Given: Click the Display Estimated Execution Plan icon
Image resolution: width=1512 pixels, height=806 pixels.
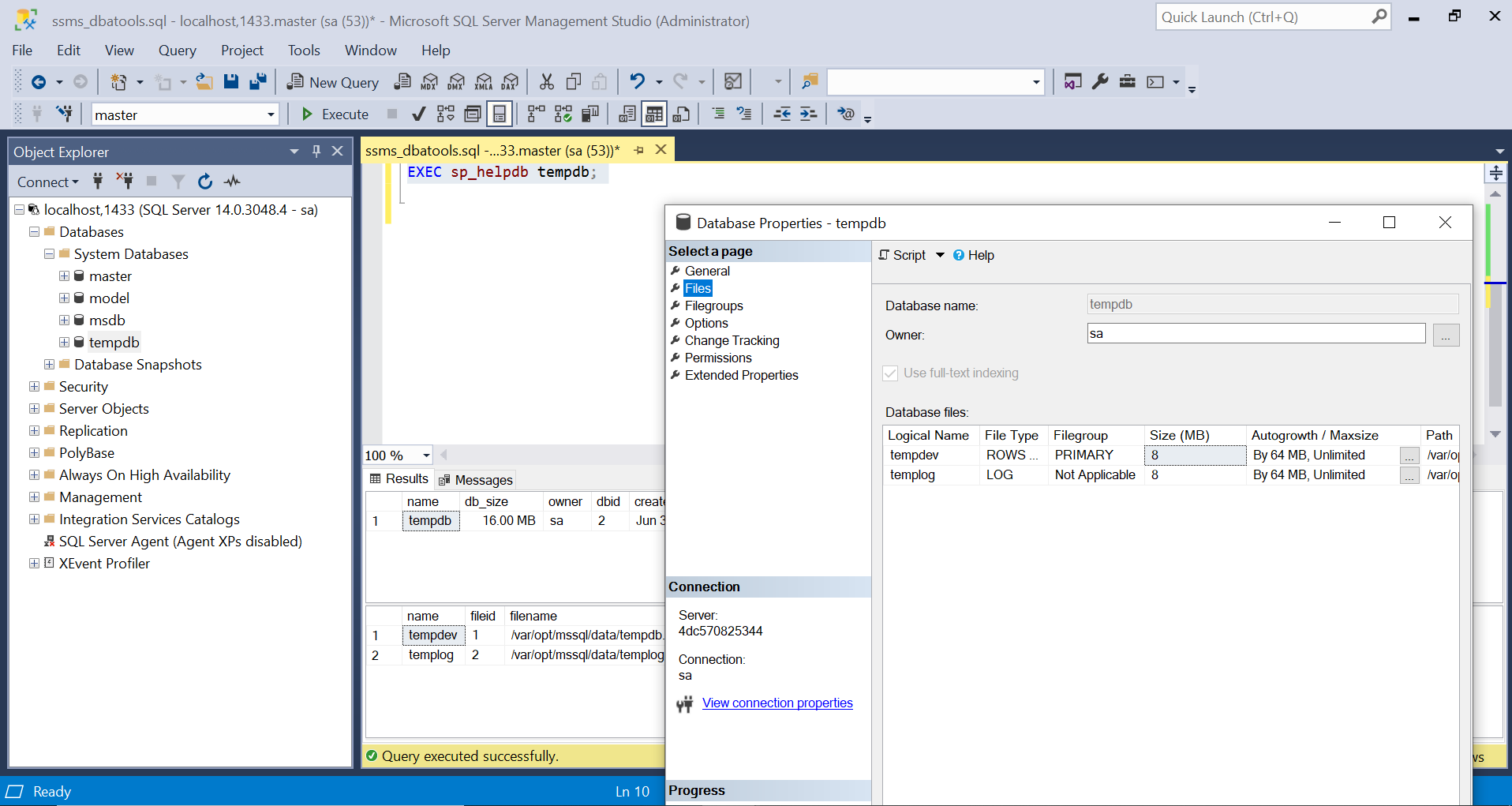Looking at the screenshot, I should [445, 114].
